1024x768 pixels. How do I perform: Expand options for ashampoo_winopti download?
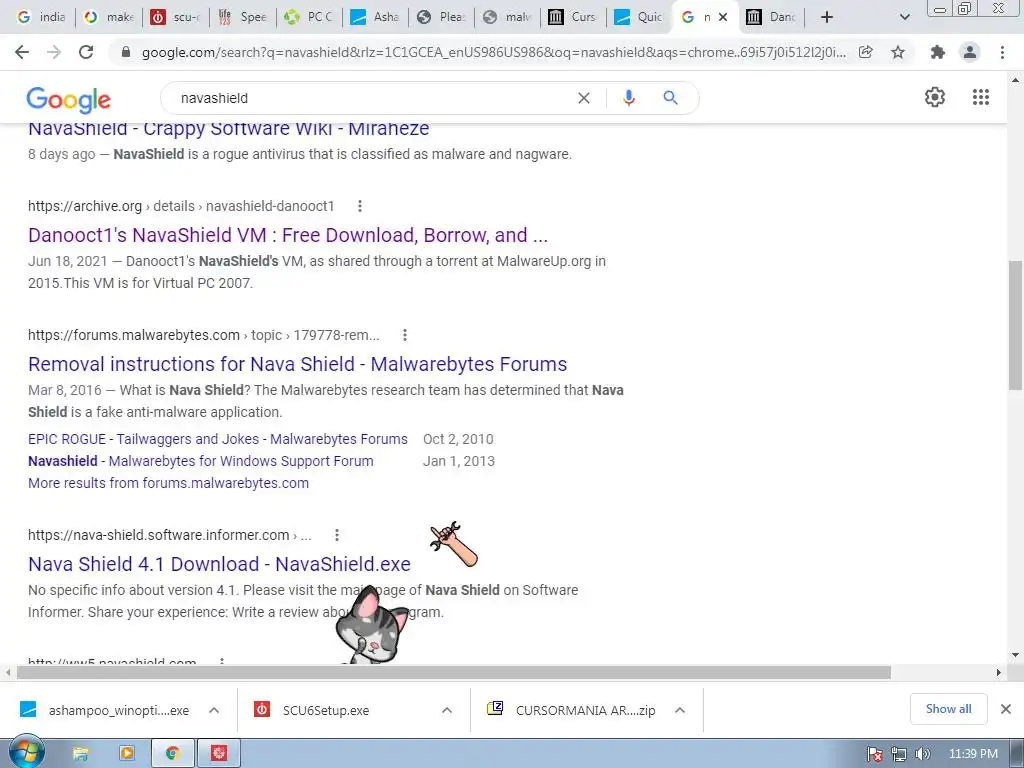(x=214, y=710)
